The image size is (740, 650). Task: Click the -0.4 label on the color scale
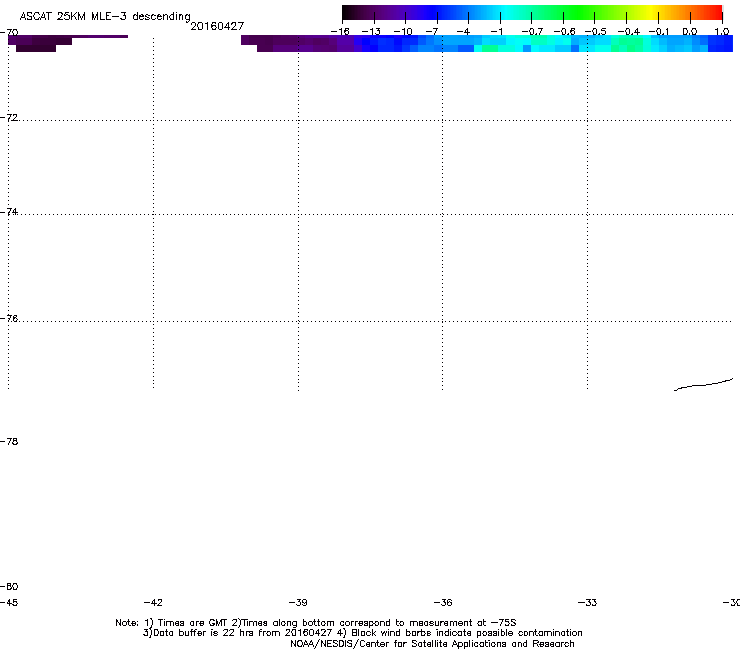(x=629, y=32)
